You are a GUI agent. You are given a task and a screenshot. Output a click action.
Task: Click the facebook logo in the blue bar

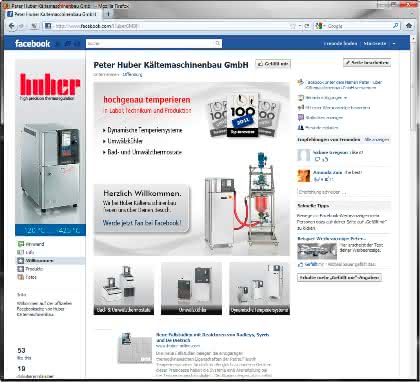click(33, 44)
